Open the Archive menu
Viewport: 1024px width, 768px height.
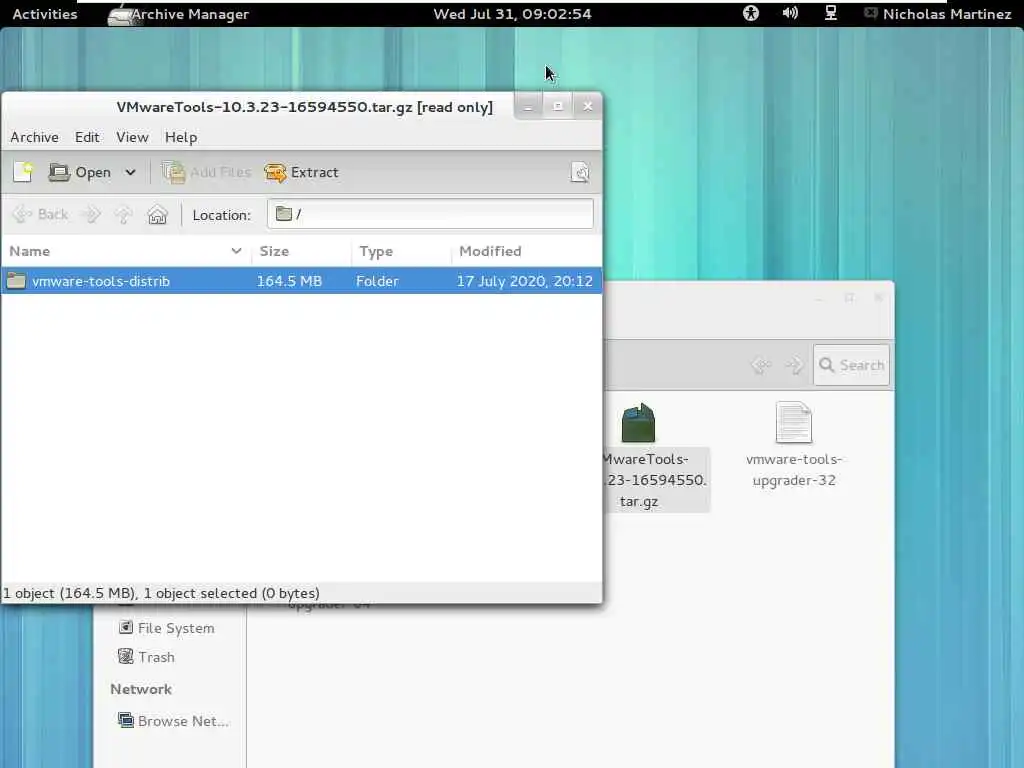34,137
